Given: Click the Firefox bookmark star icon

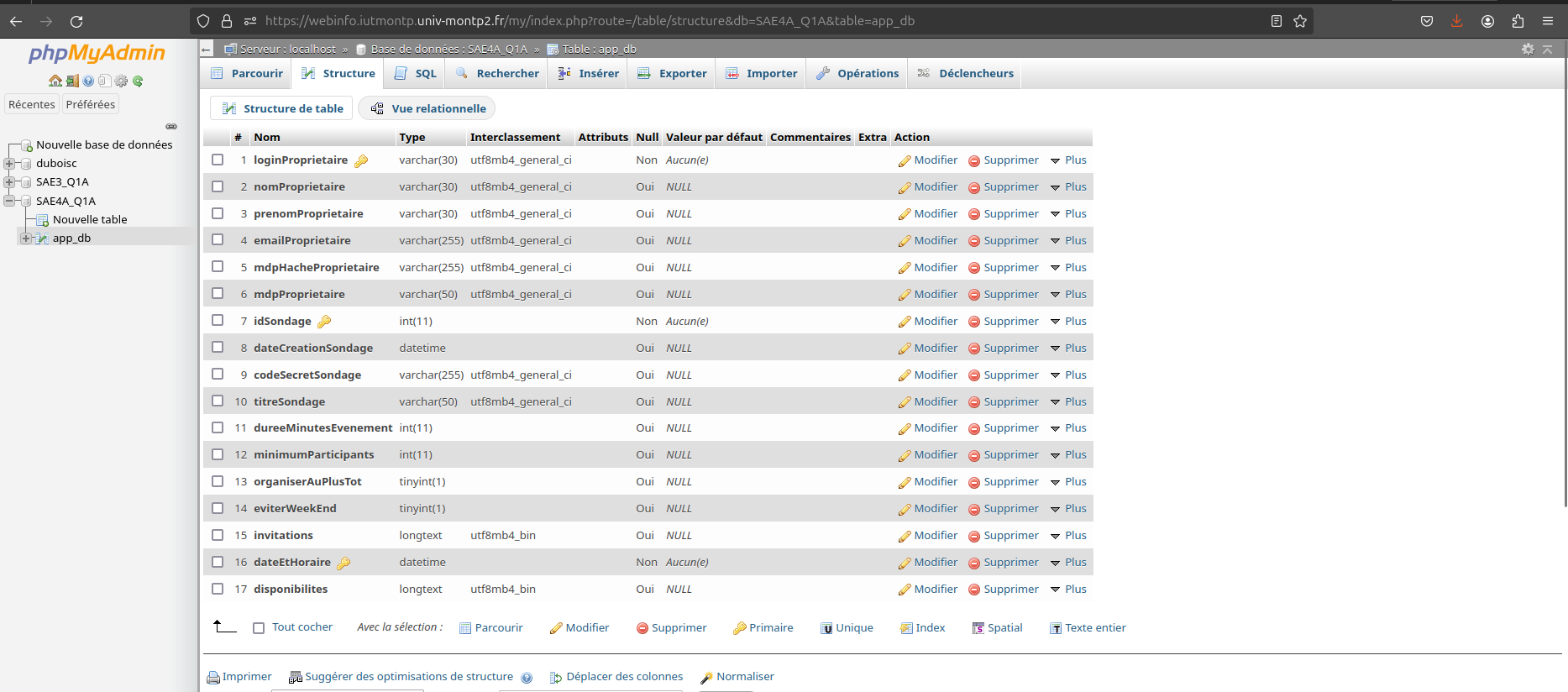Looking at the screenshot, I should pyautogui.click(x=1300, y=21).
